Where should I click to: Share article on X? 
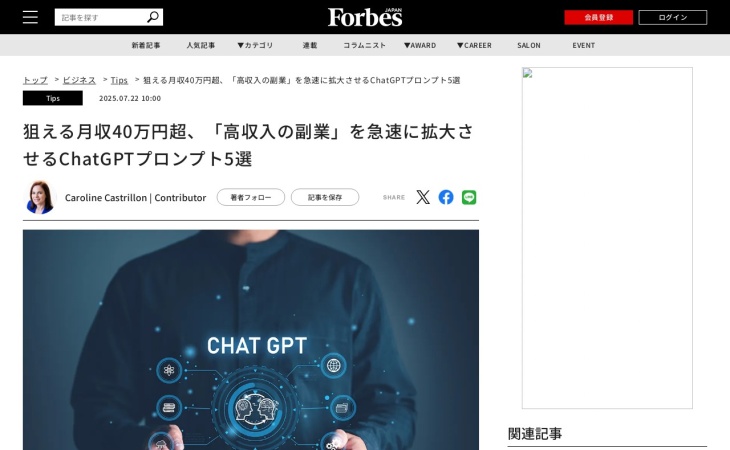click(x=423, y=197)
